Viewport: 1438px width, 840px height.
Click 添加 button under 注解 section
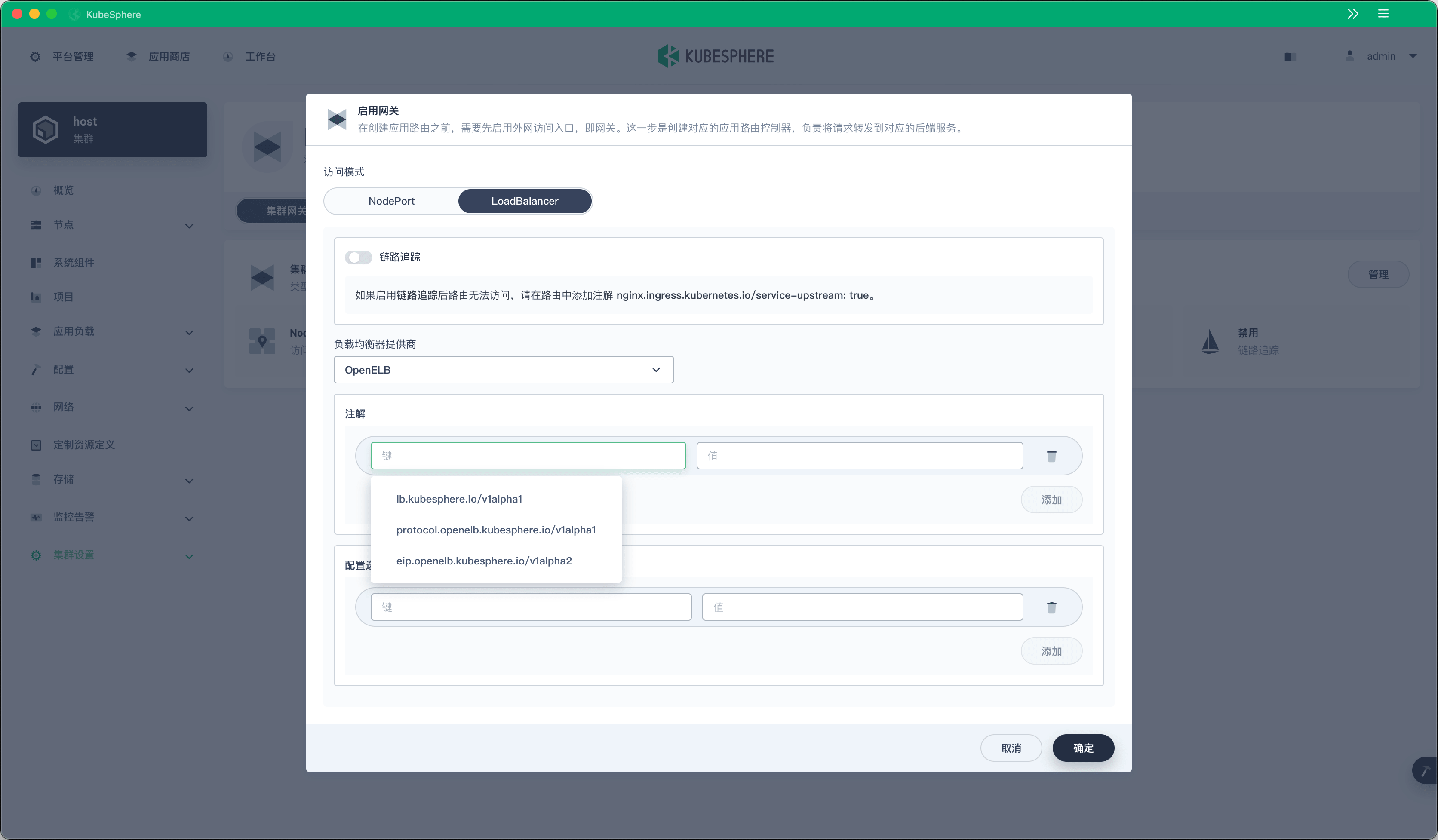[x=1052, y=500]
